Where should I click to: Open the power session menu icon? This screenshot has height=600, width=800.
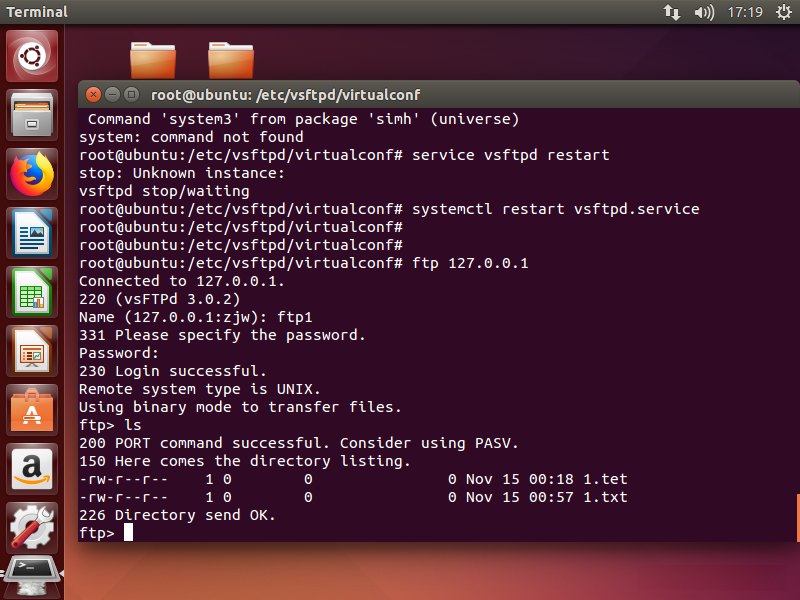[784, 12]
